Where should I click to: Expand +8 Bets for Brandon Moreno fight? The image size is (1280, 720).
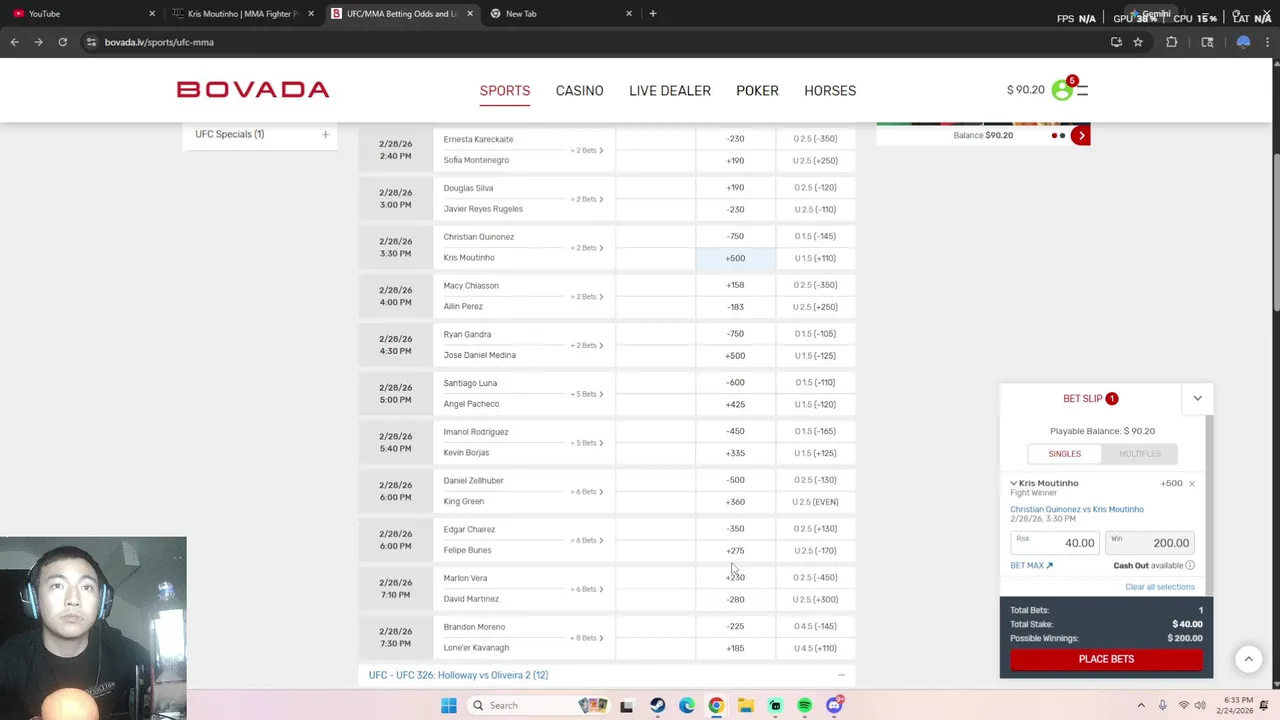point(587,638)
